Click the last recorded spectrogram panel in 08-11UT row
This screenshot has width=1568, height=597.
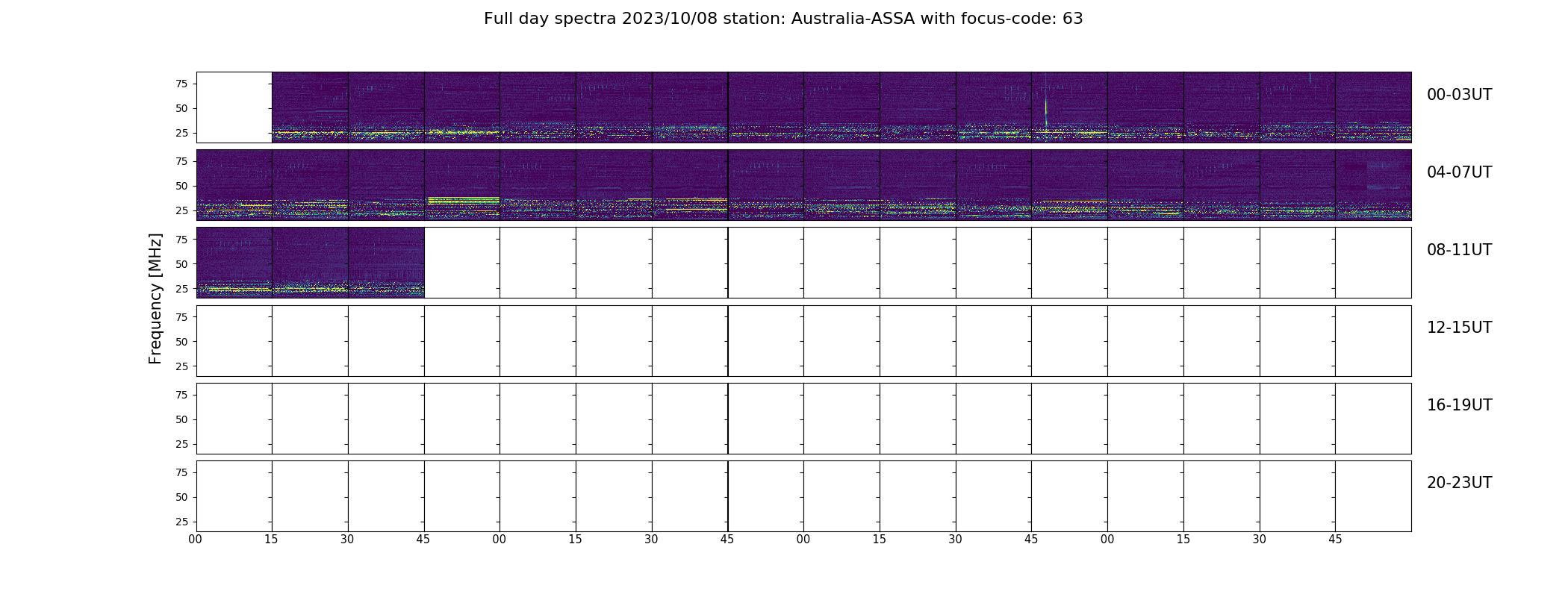(386, 263)
